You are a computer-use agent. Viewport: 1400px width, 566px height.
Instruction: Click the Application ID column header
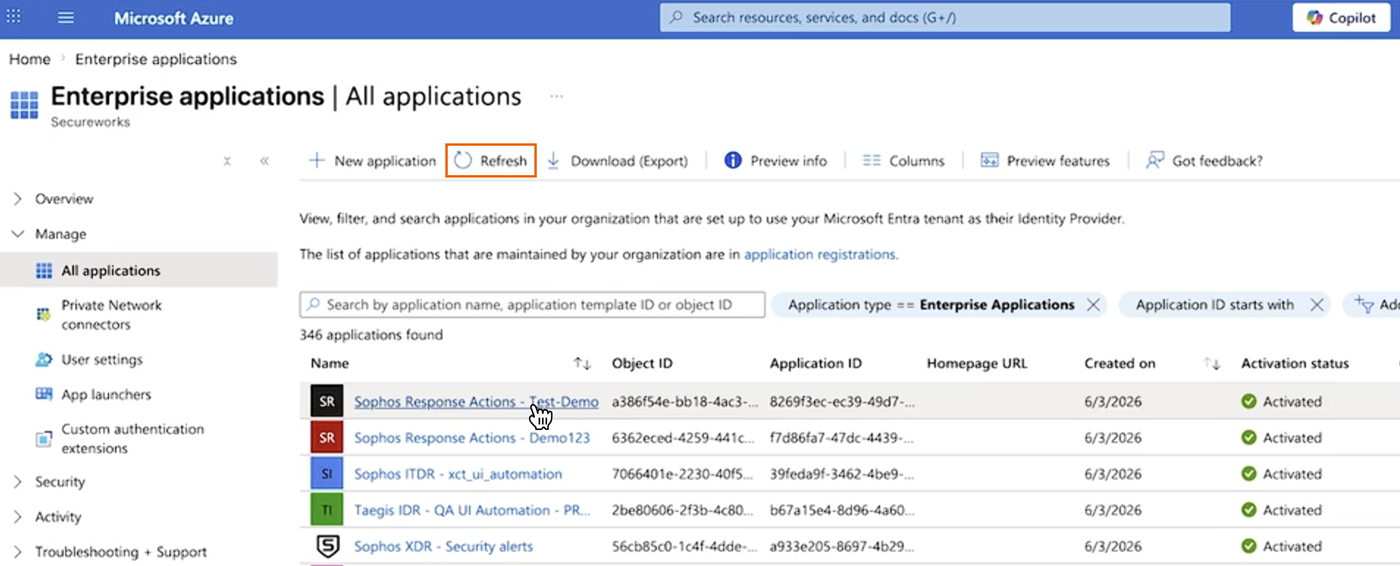[x=816, y=364]
